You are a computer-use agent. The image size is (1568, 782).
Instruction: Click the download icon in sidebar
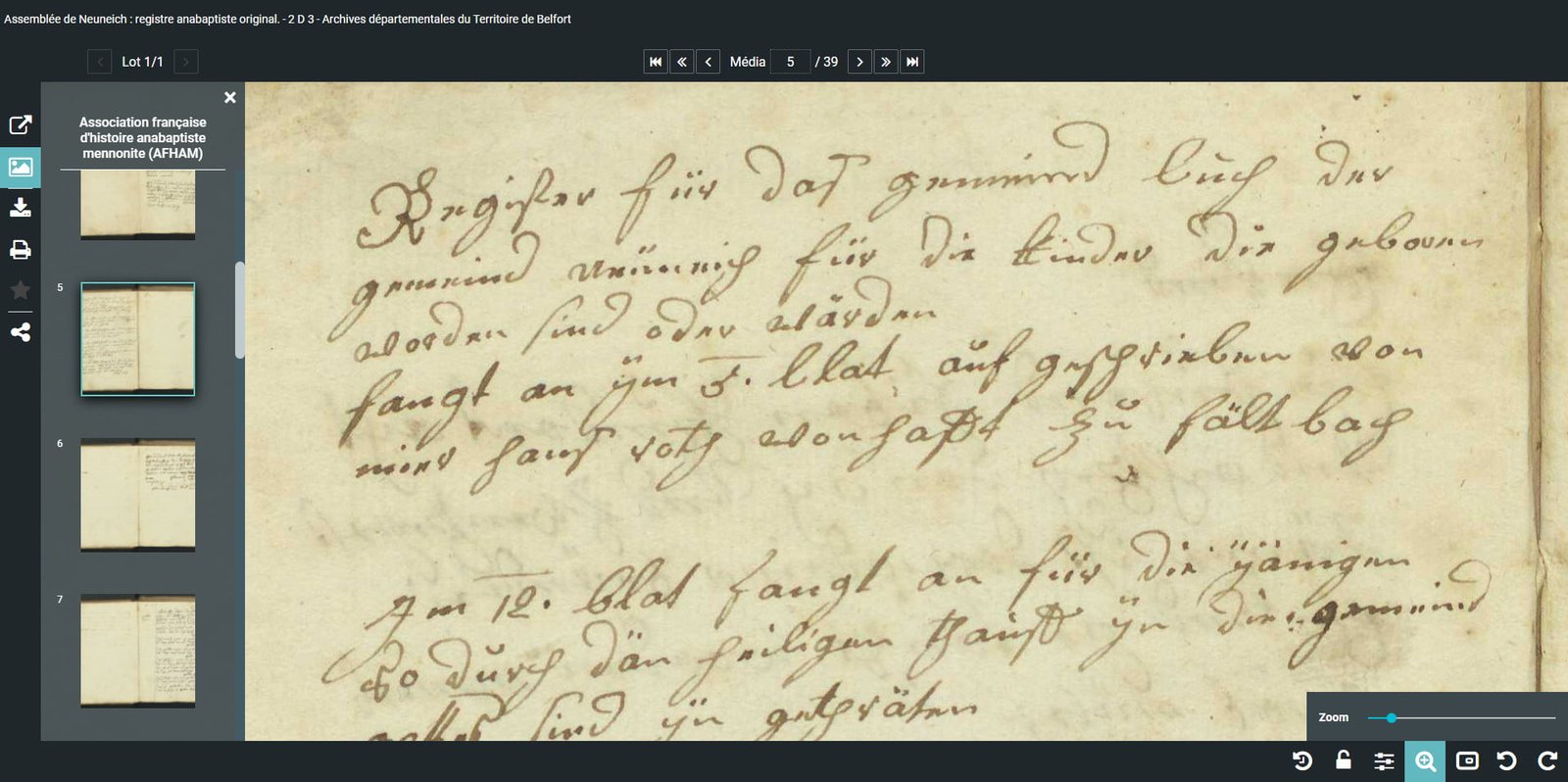coord(20,208)
